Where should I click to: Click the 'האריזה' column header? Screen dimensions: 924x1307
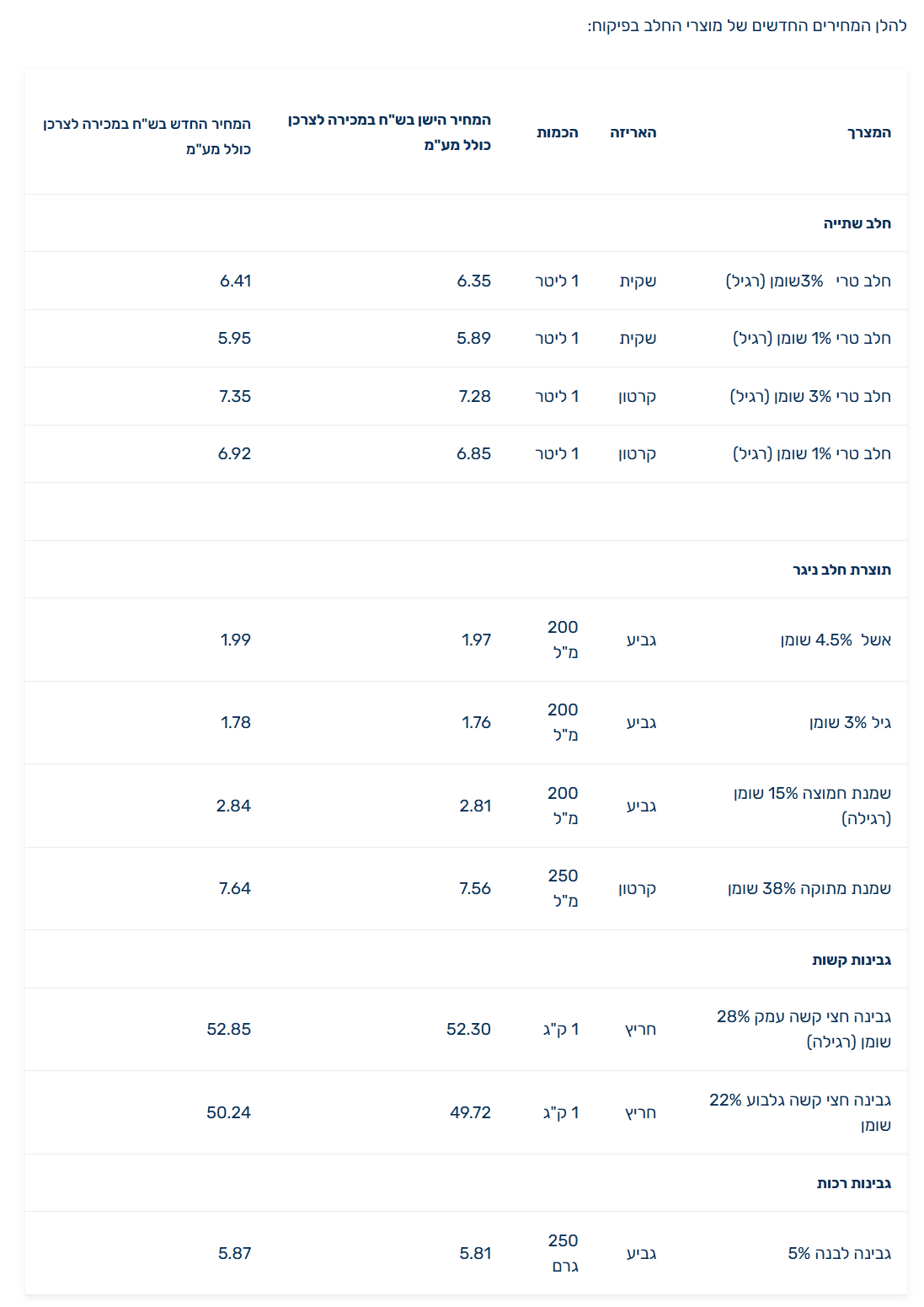pos(633,132)
